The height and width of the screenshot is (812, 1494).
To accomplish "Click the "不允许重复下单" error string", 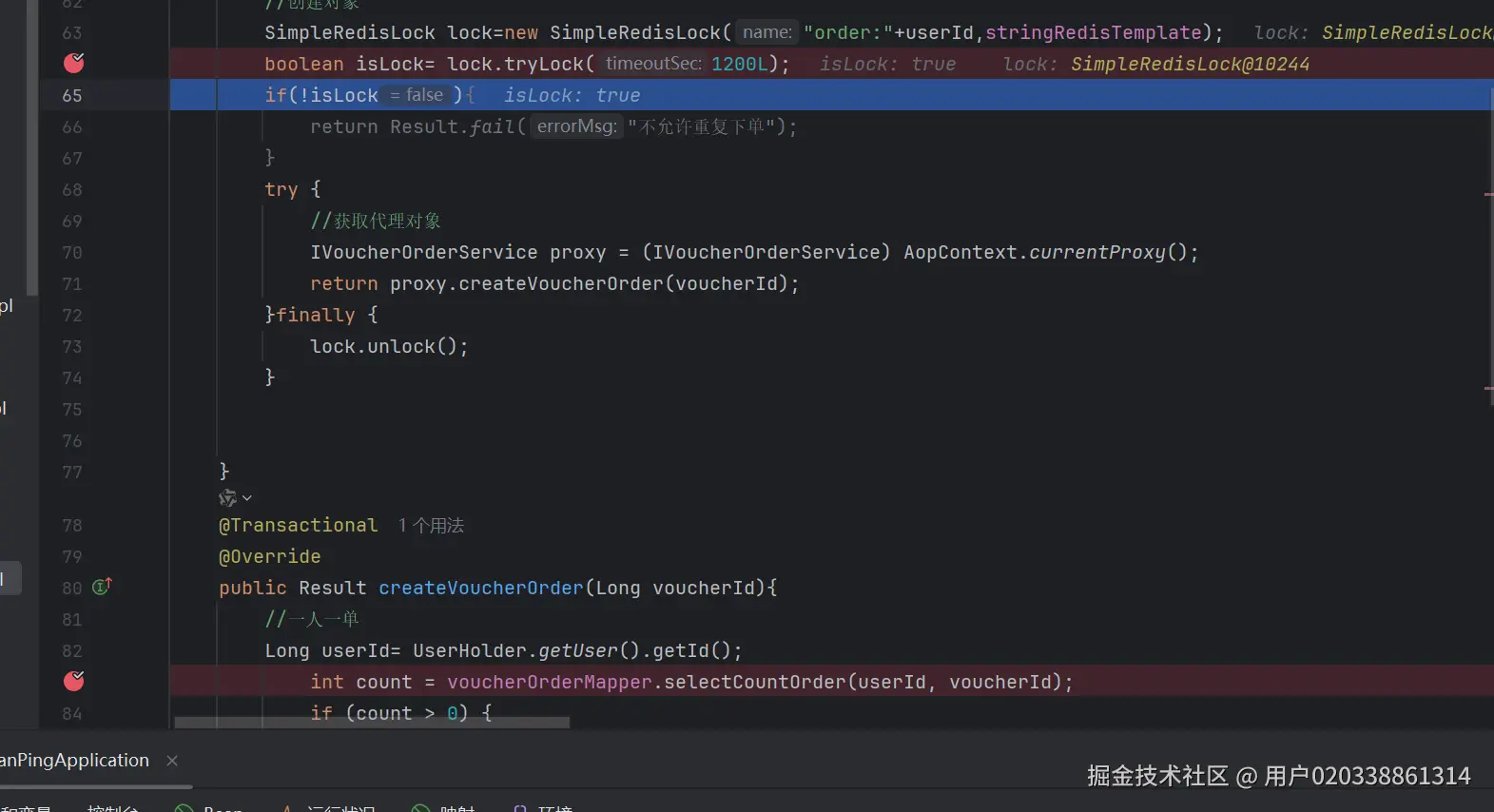I will [x=702, y=126].
